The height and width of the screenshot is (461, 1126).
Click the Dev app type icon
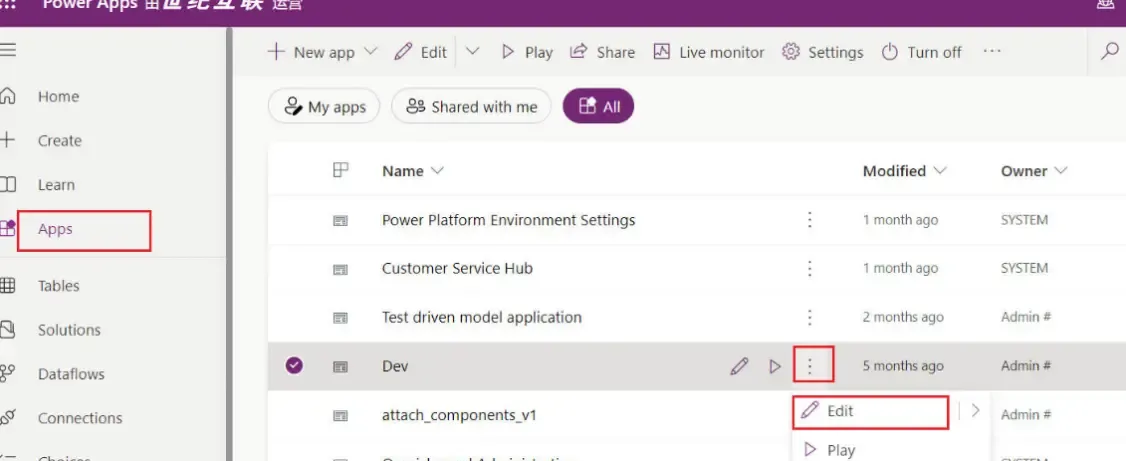(340, 366)
